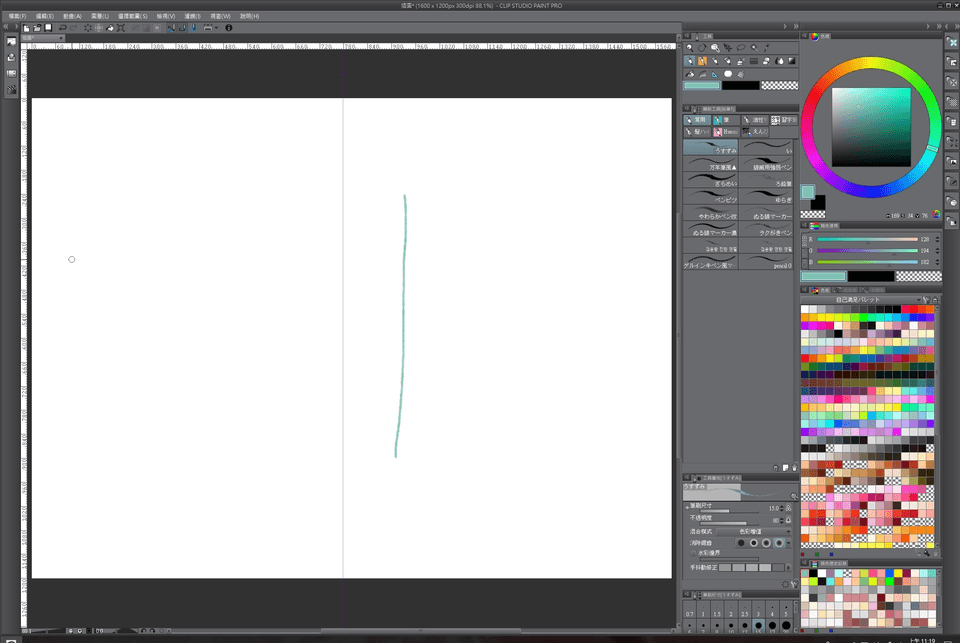The height and width of the screenshot is (643, 960).
Task: Click magnifier icon on brush stroke preview
Action: (x=794, y=496)
